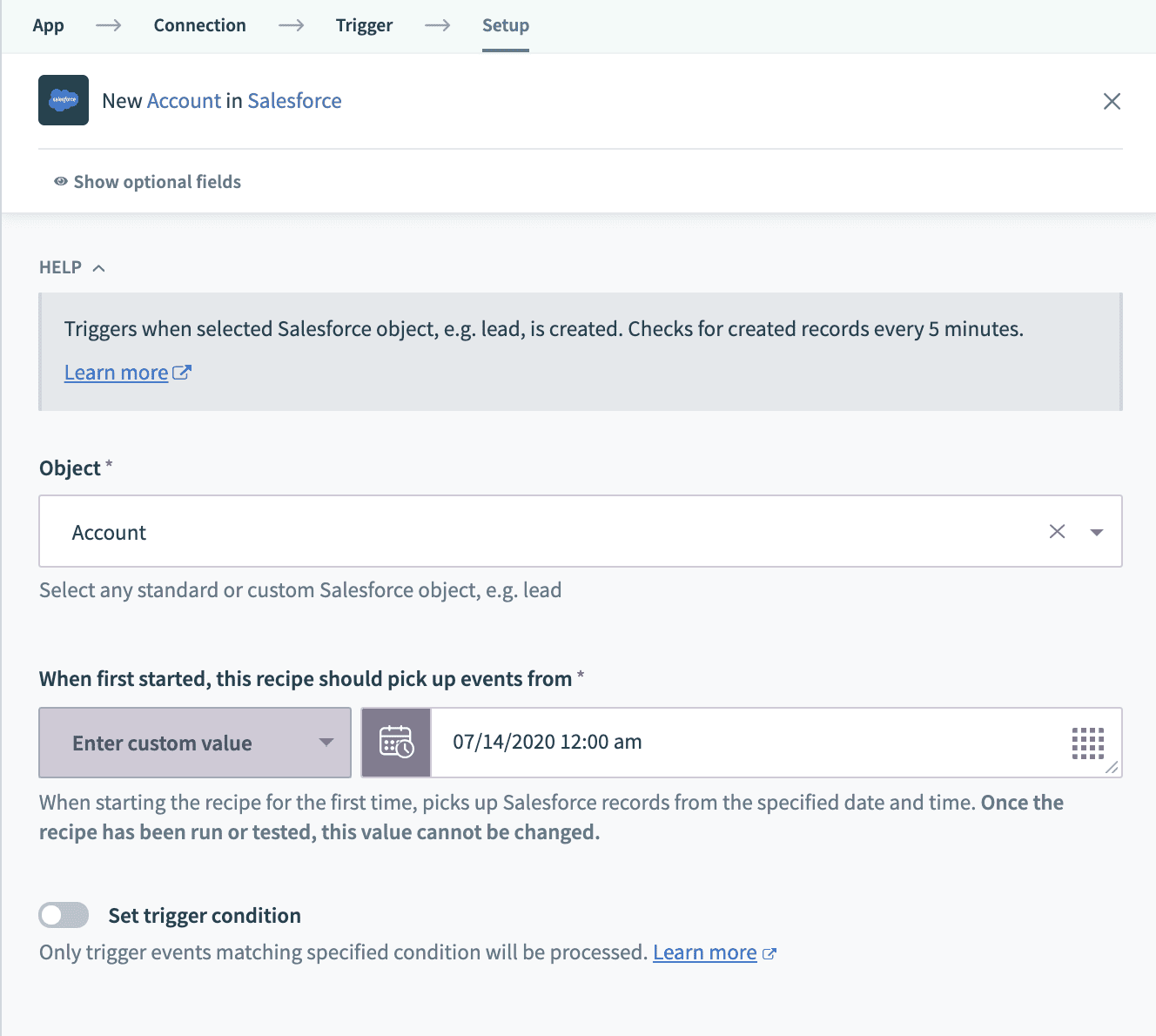Go to the App step tab
1156x1036 pixels.
(49, 25)
